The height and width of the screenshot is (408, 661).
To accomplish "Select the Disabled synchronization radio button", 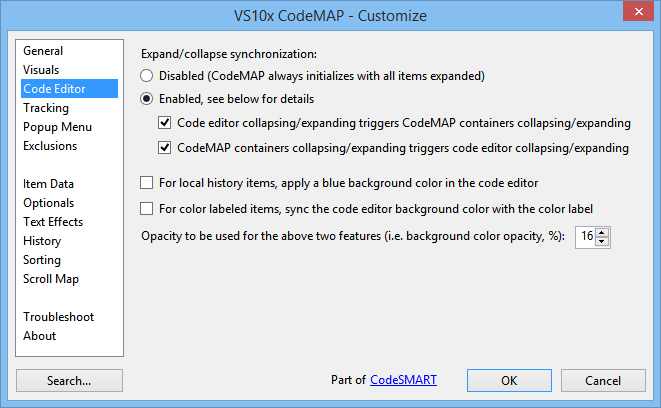I will click(146, 76).
